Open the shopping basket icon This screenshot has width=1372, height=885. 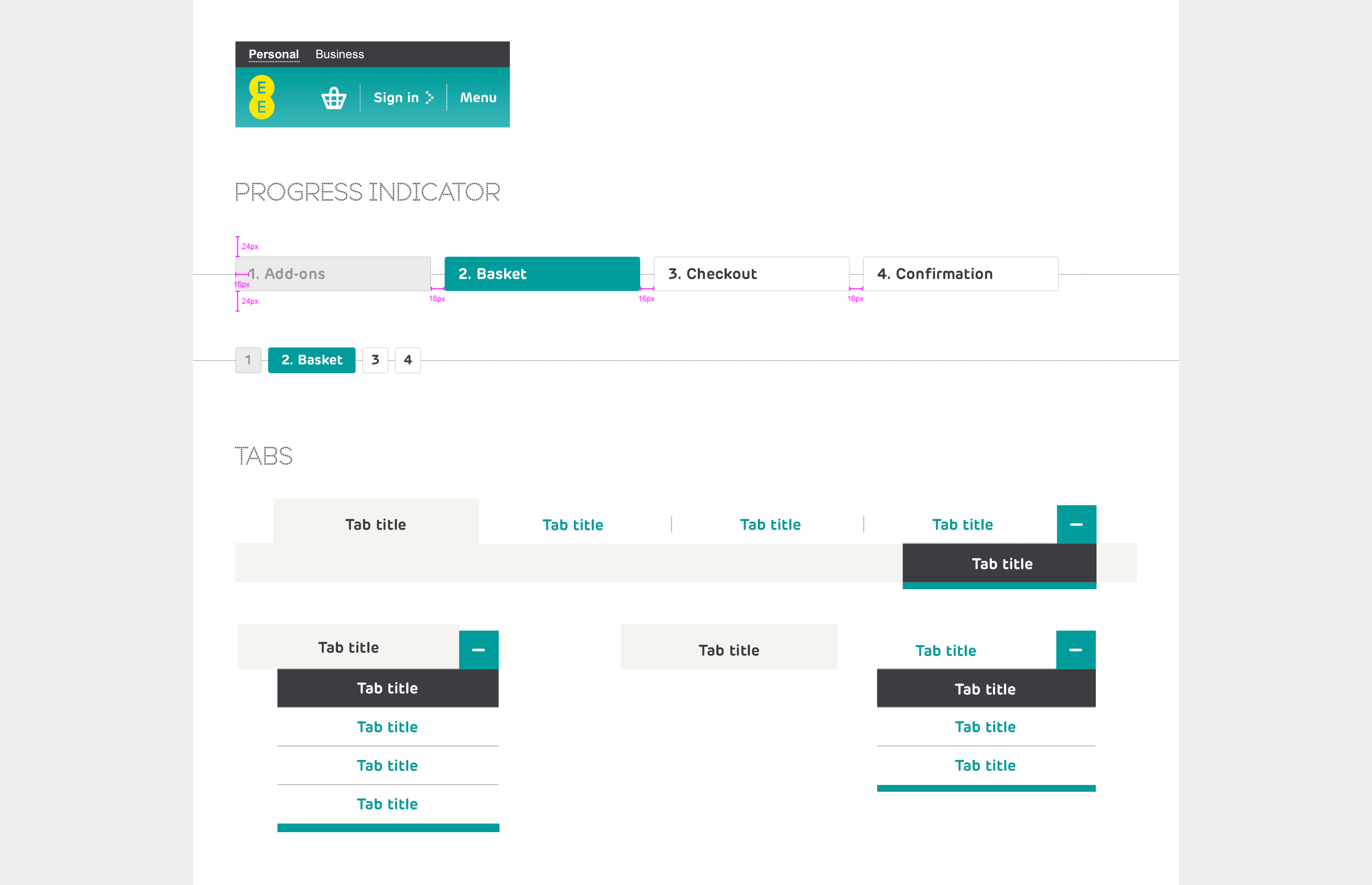[334, 98]
